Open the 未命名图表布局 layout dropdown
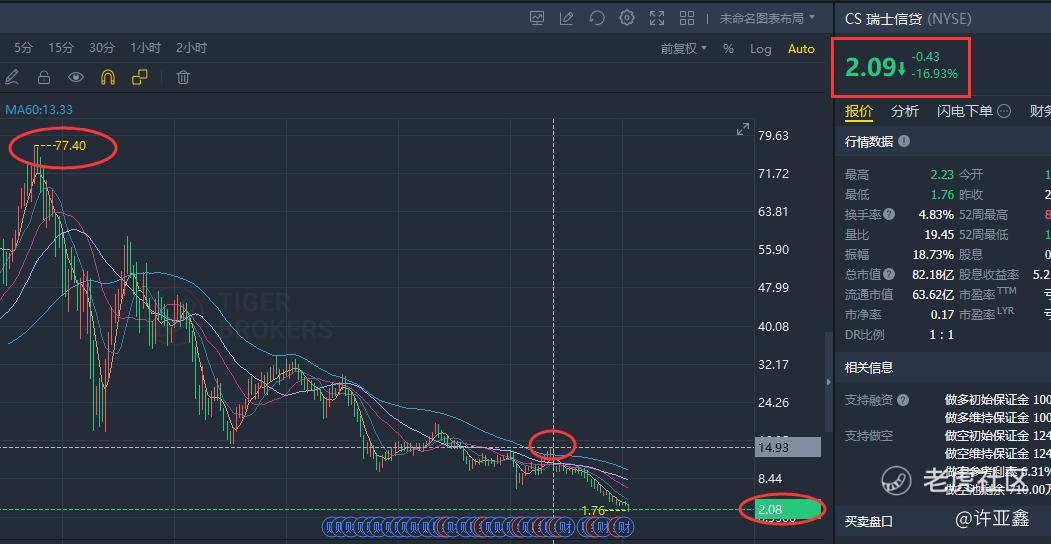Screen dimensions: 1051x544 (767, 18)
